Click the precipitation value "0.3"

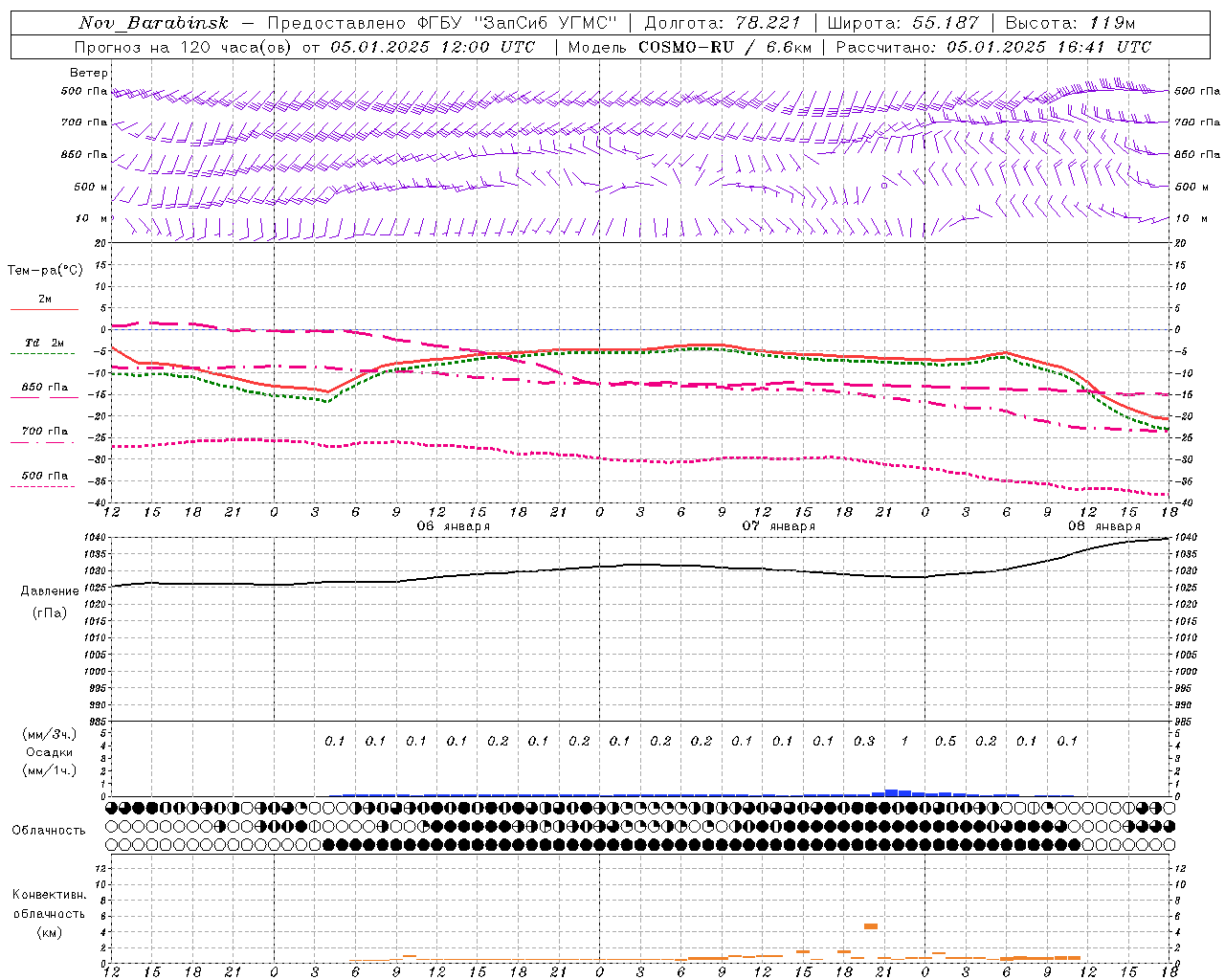pyautogui.click(x=863, y=741)
